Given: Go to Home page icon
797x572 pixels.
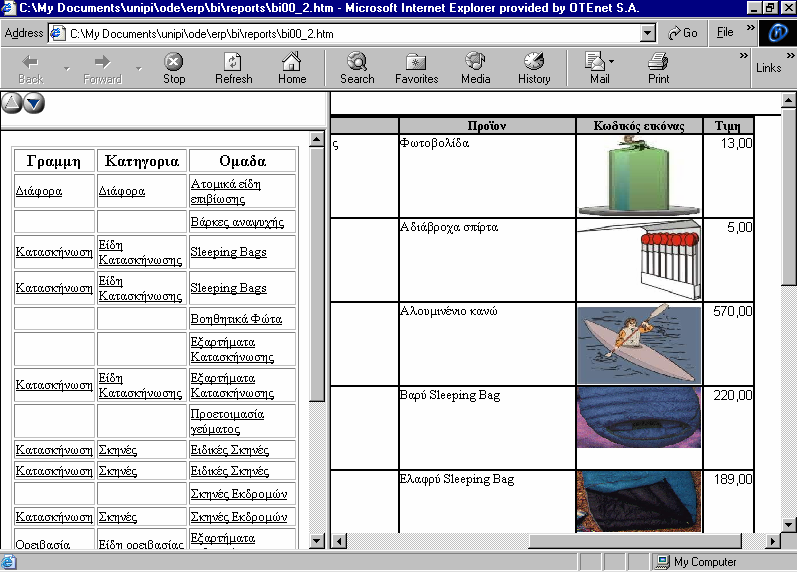Looking at the screenshot, I should pos(292,62).
